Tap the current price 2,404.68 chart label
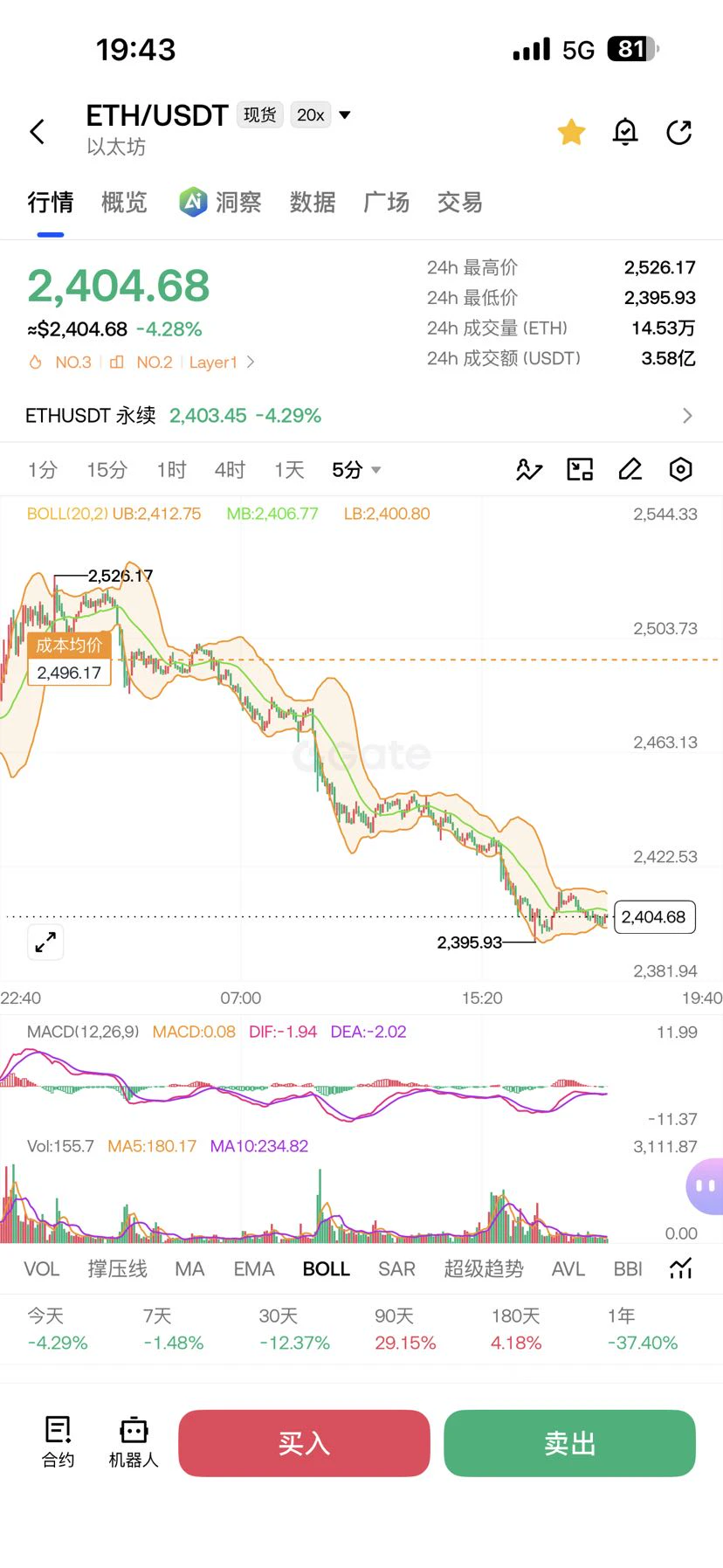Viewport: 723px width, 1568px height. point(654,917)
